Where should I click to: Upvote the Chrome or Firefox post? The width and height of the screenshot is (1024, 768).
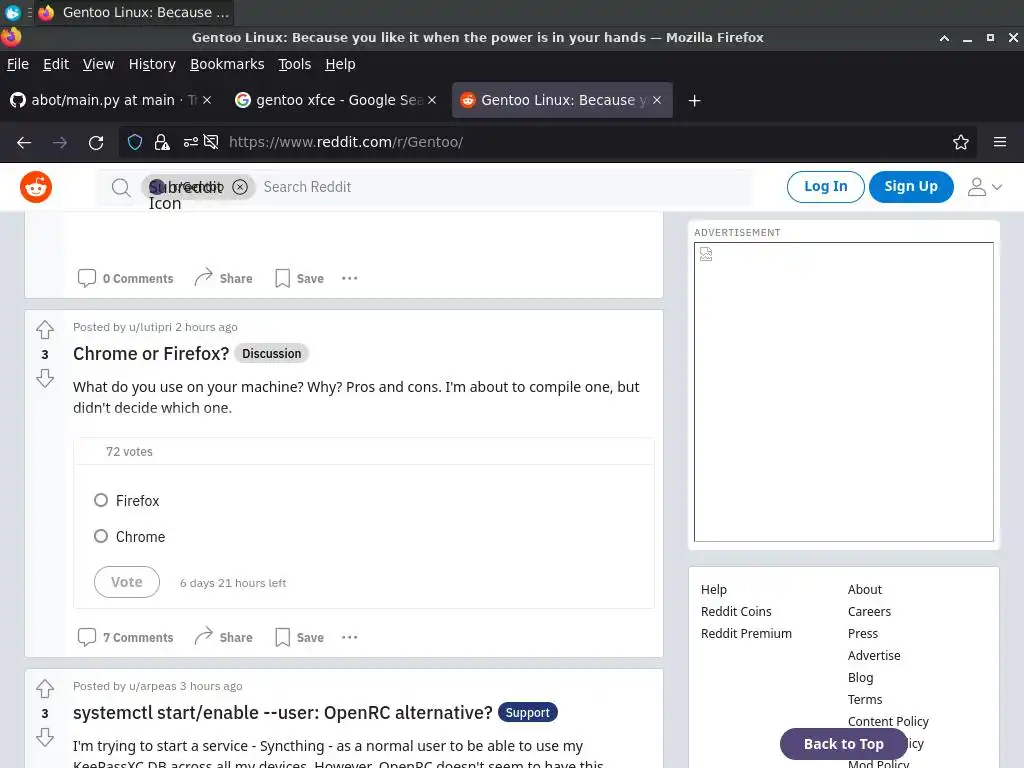(x=45, y=330)
